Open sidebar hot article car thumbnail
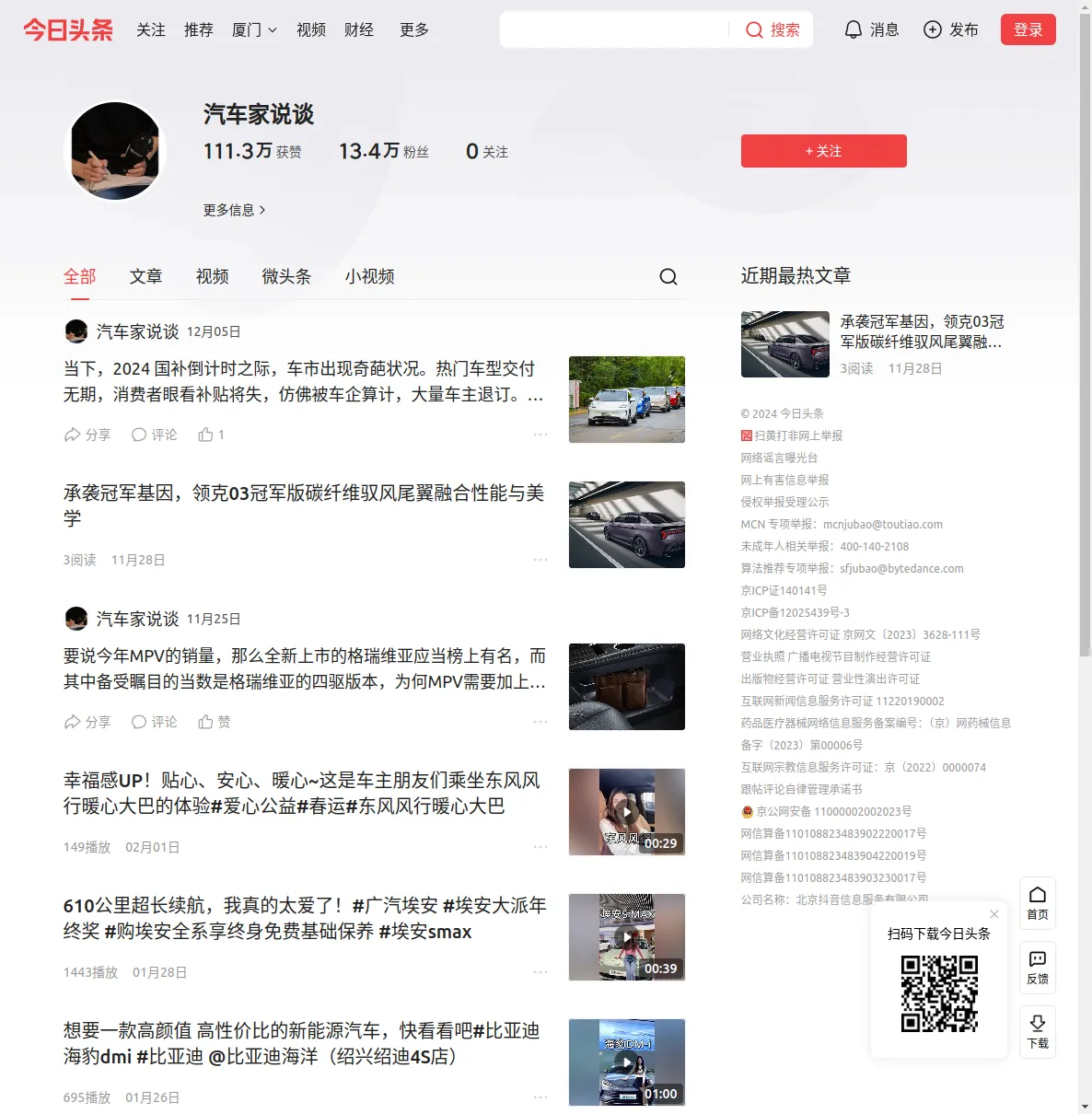Screen dimensions: 1092x1114 [x=785, y=344]
